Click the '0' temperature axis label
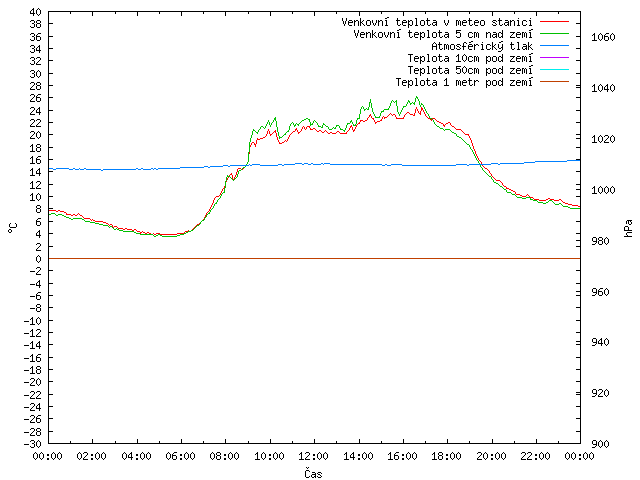Screen dimensions: 640x480 pyautogui.click(x=38, y=259)
